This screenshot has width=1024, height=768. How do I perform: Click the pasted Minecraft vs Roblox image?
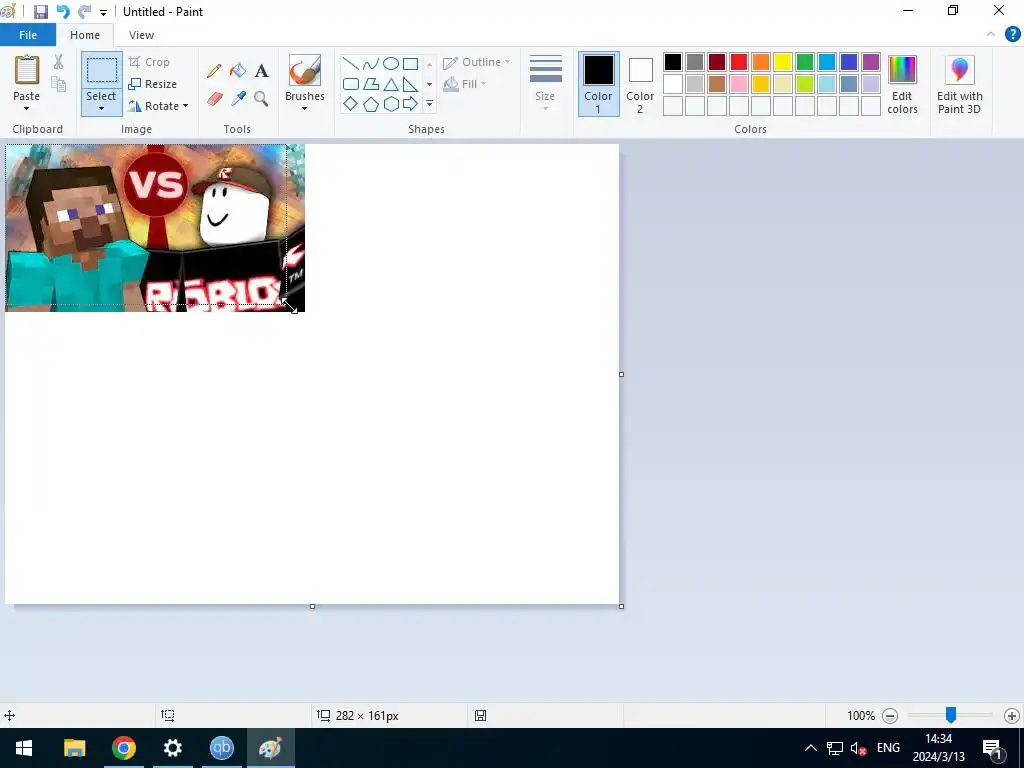coord(155,227)
